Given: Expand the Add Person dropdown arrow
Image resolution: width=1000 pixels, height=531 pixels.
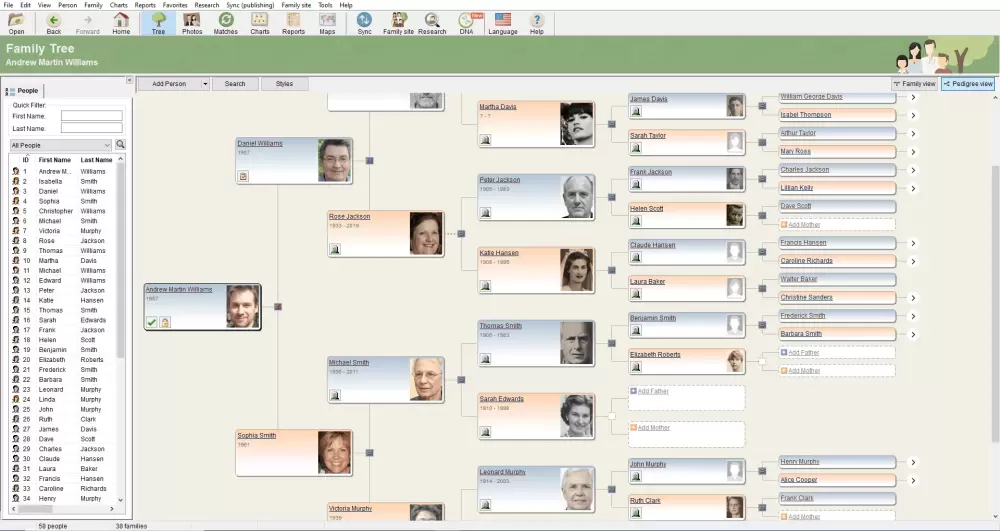Looking at the screenshot, I should [x=205, y=84].
